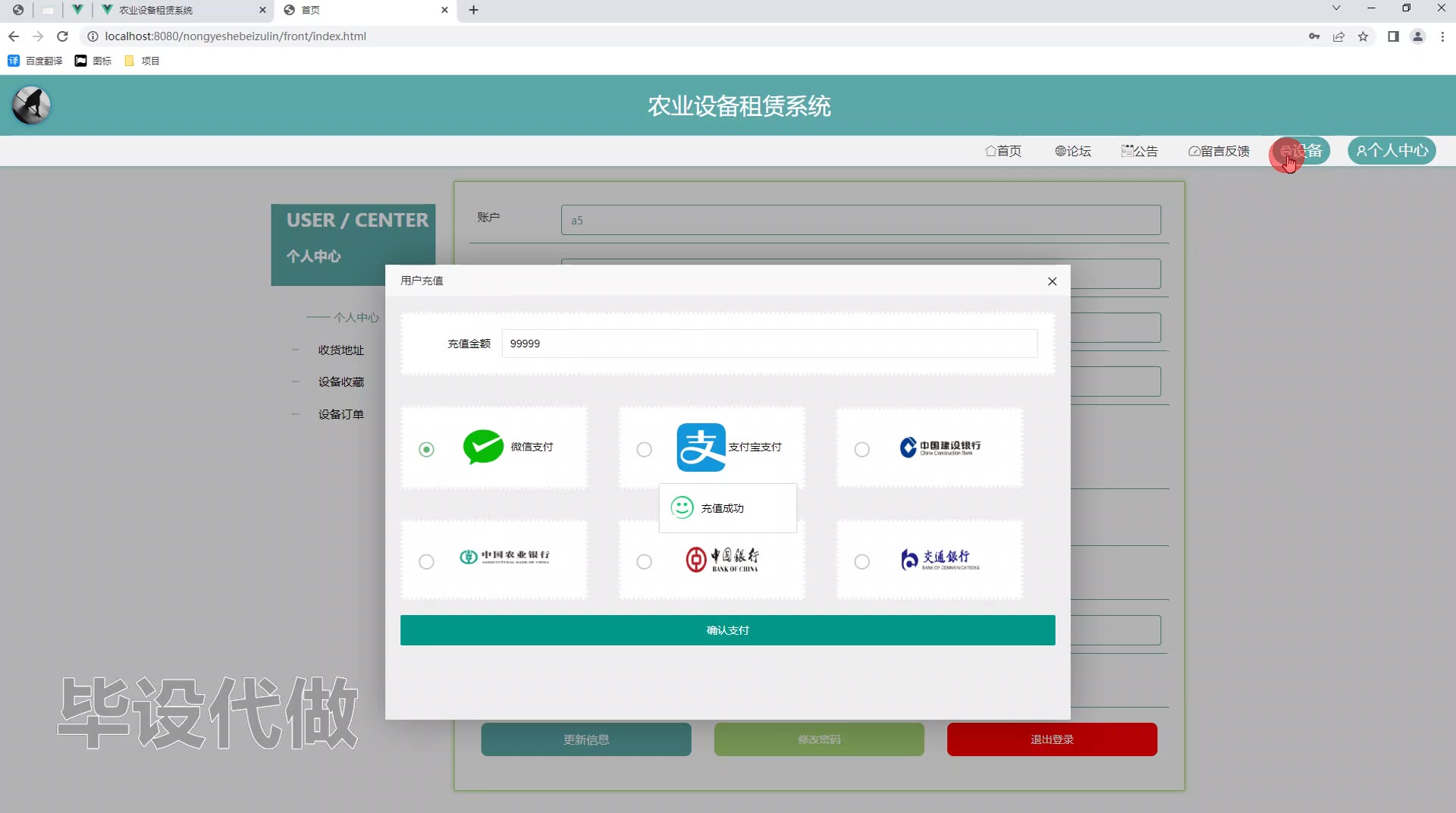The width and height of the screenshot is (1456, 813).
Task: Choose China Construction Bank radio button
Action: pos(861,450)
